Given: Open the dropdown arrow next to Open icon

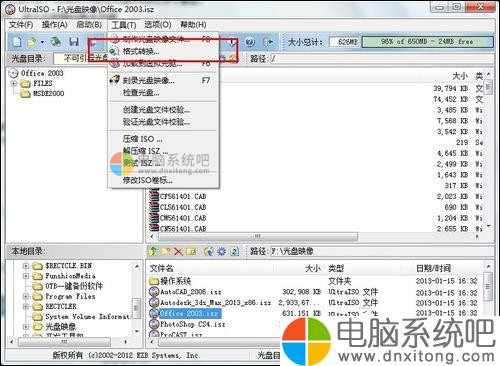Looking at the screenshot, I should 42,42.
